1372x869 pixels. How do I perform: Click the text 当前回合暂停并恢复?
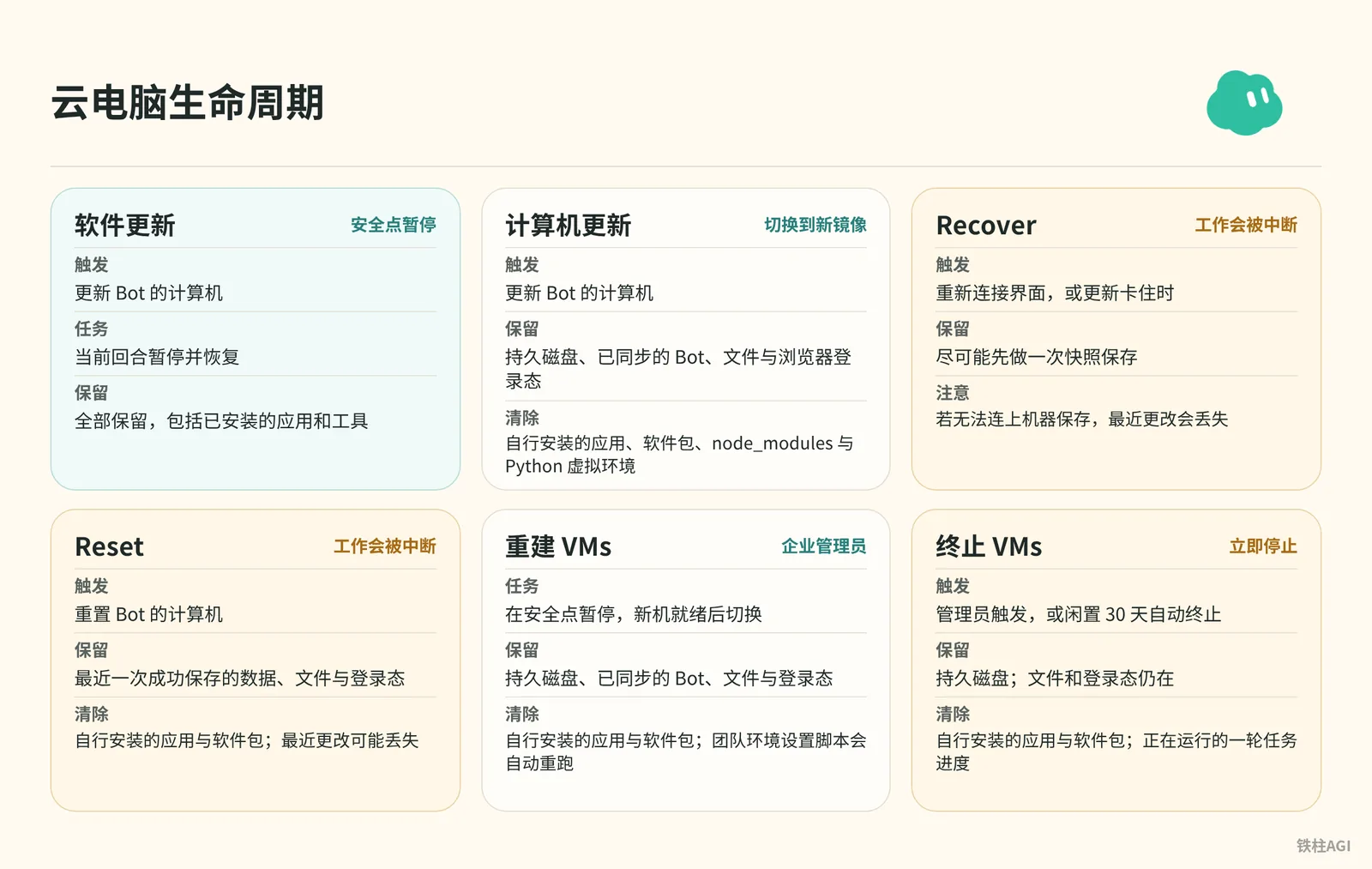click(157, 357)
